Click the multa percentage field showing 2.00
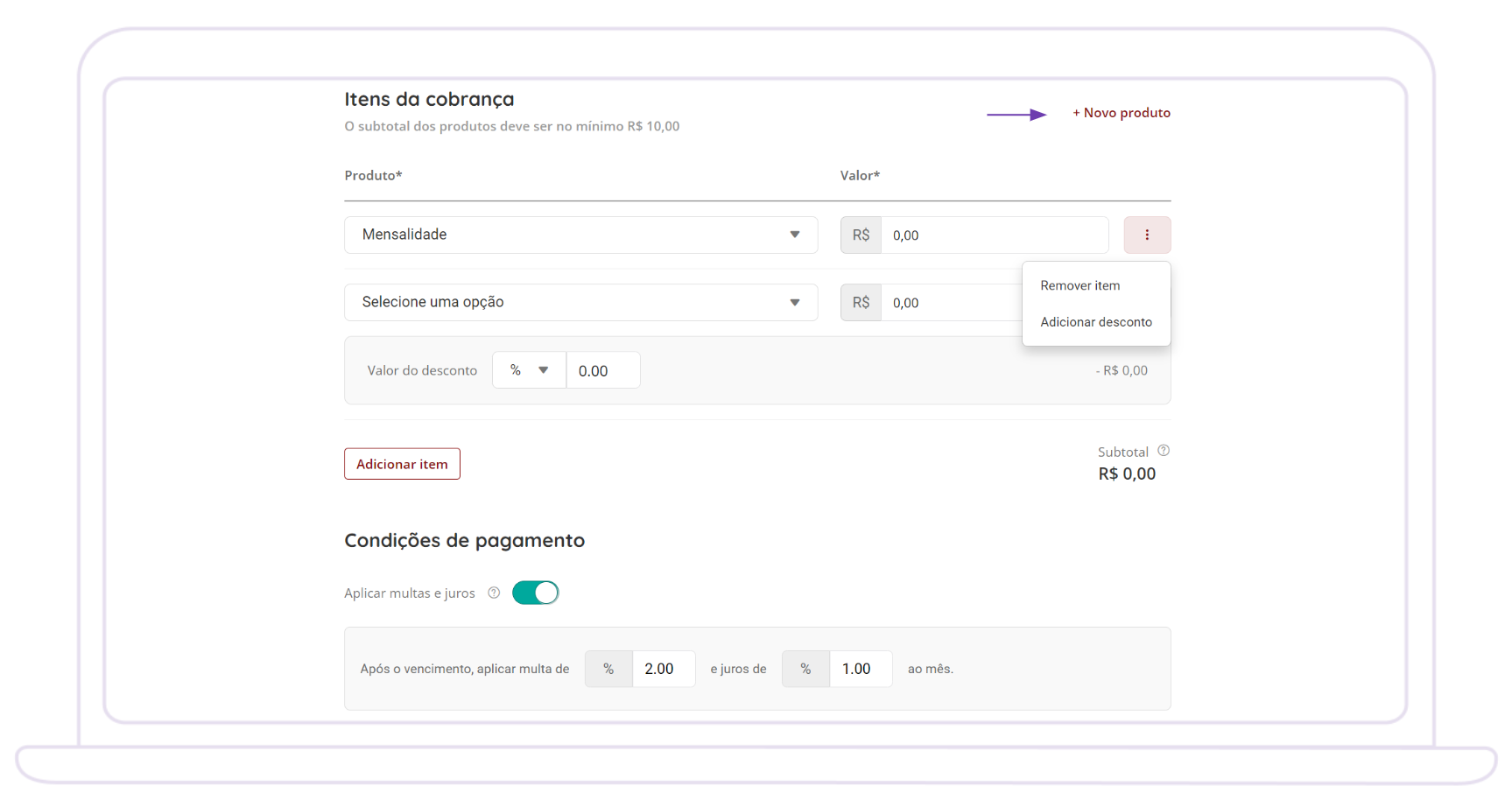 (x=664, y=669)
